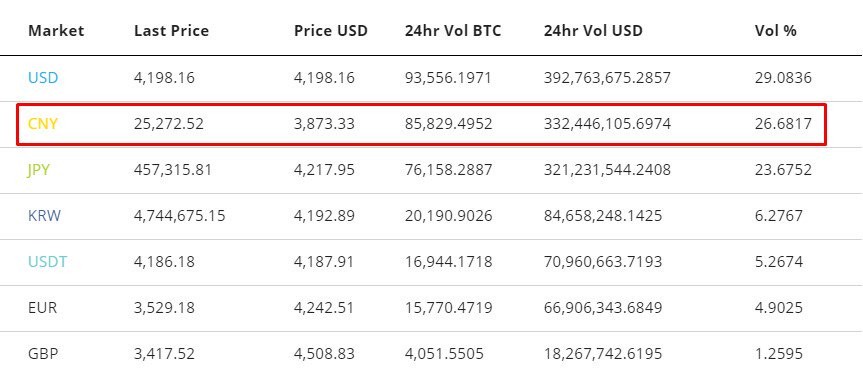
Task: Open the USDT market link
Action: tap(47, 262)
